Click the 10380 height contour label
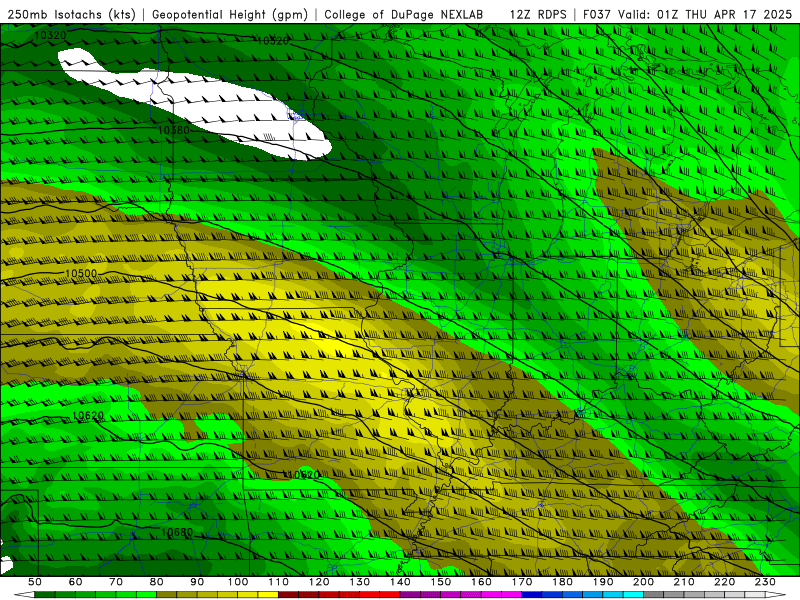 (173, 130)
